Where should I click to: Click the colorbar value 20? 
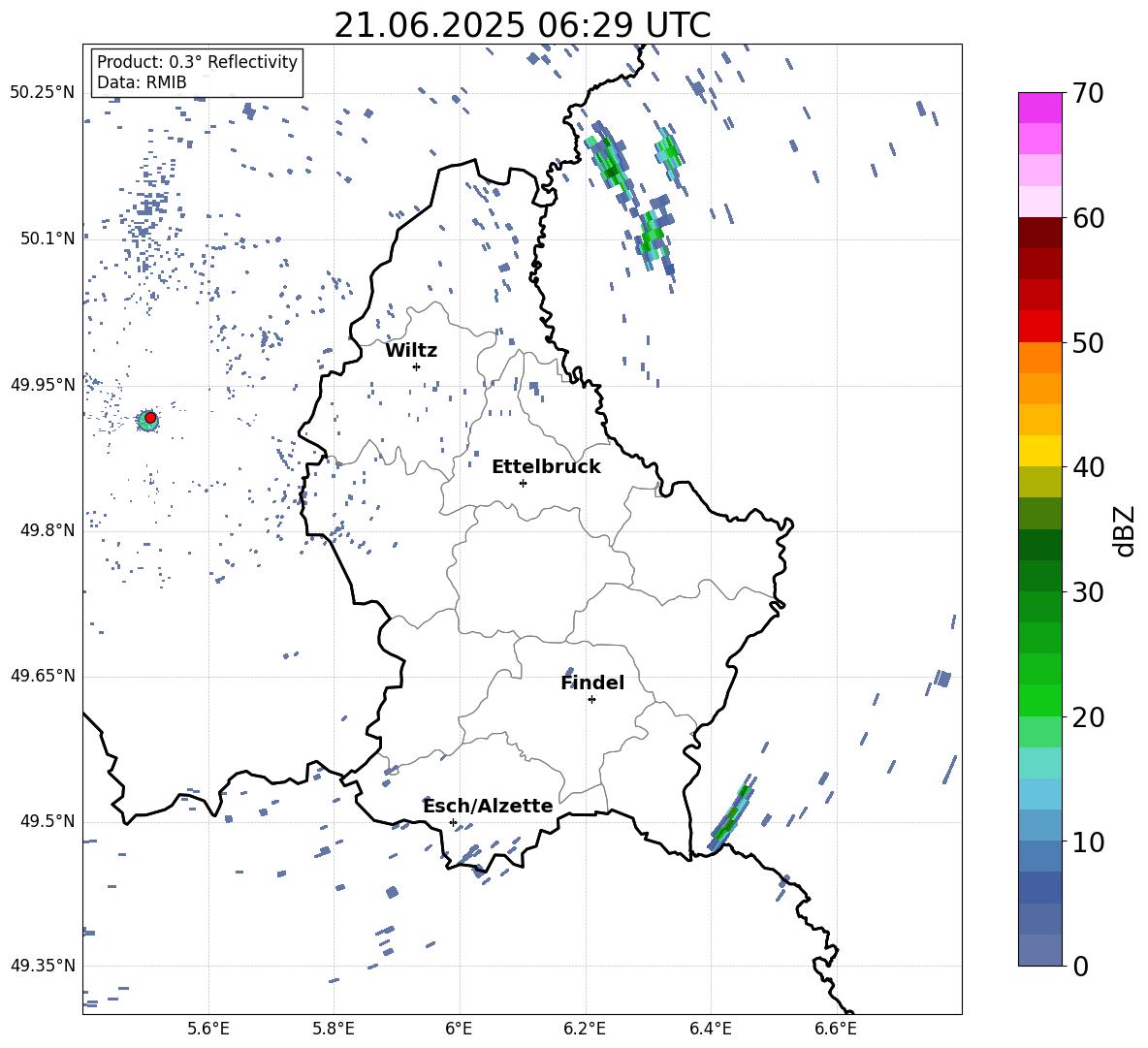point(1088,717)
